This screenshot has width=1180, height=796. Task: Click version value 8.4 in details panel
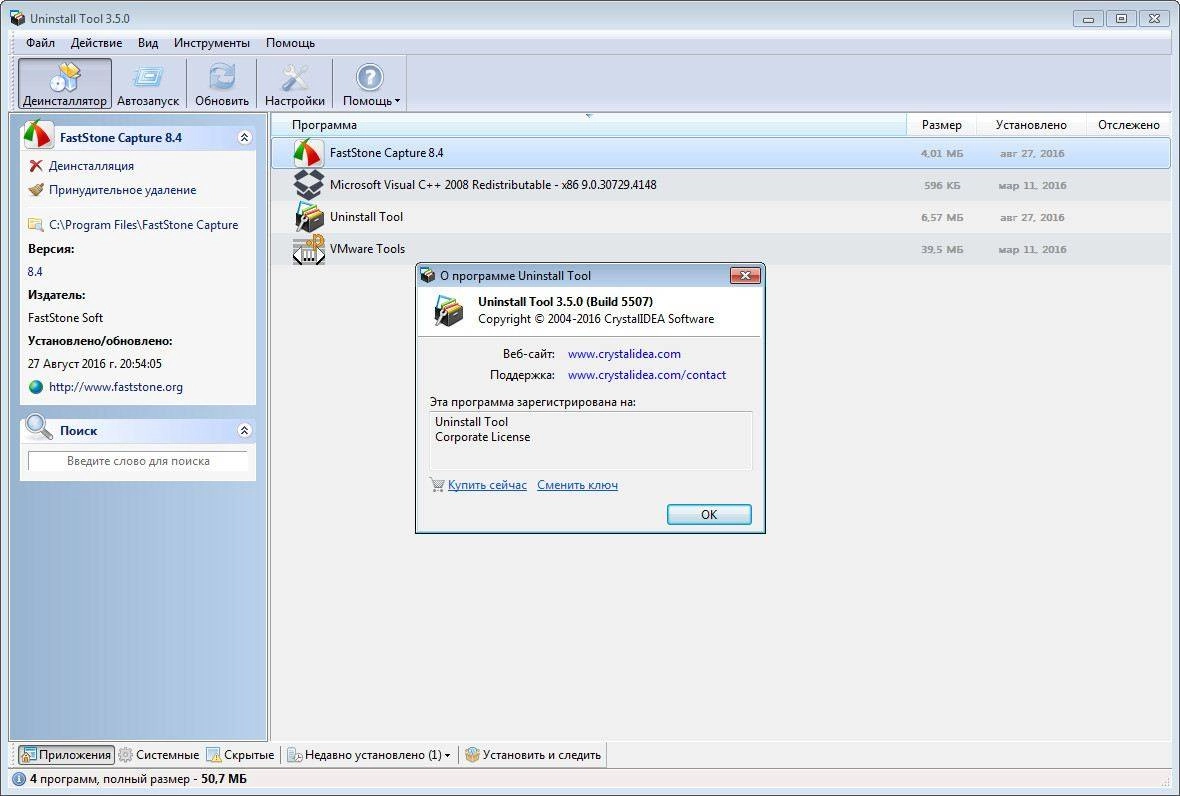(x=35, y=272)
